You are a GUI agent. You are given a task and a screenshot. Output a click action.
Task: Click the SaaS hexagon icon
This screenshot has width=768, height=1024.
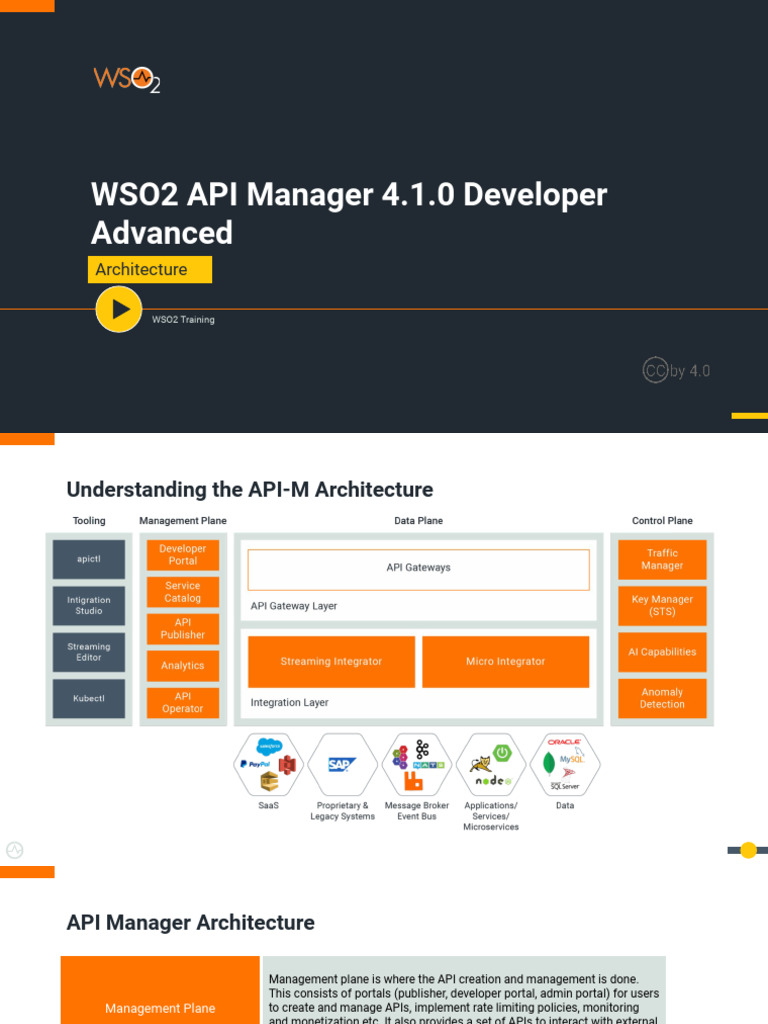click(269, 764)
